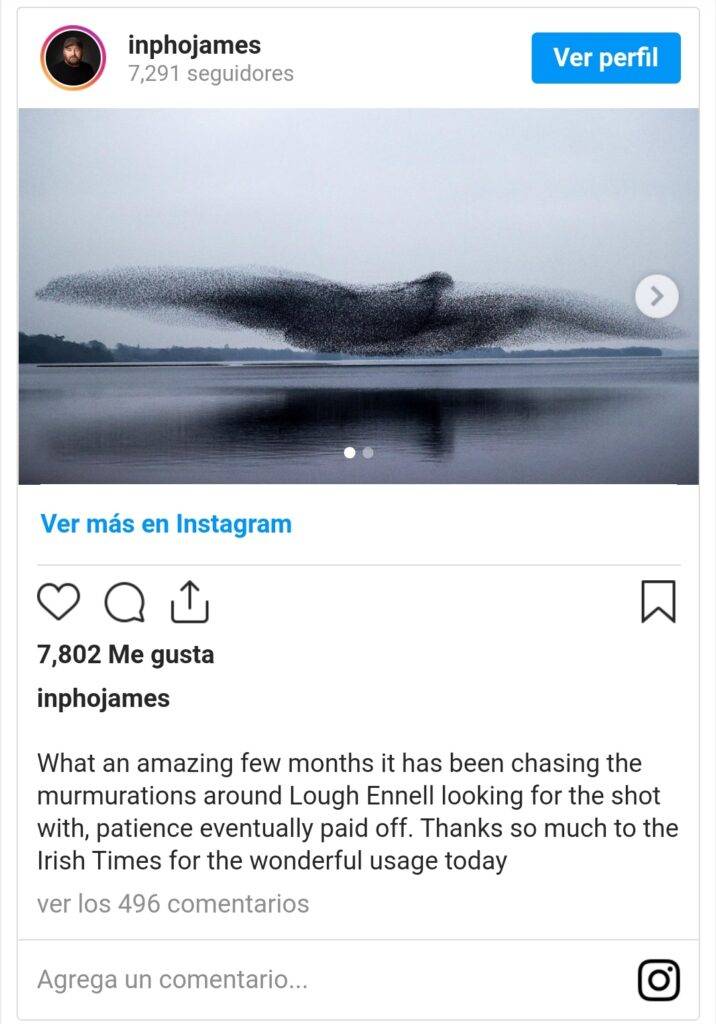Expand ver los 496 comentarios
Viewport: 716px width, 1024px height.
point(173,904)
